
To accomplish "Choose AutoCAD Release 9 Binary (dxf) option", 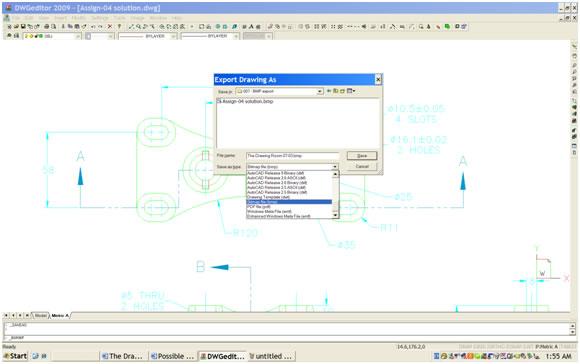I will pos(276,173).
